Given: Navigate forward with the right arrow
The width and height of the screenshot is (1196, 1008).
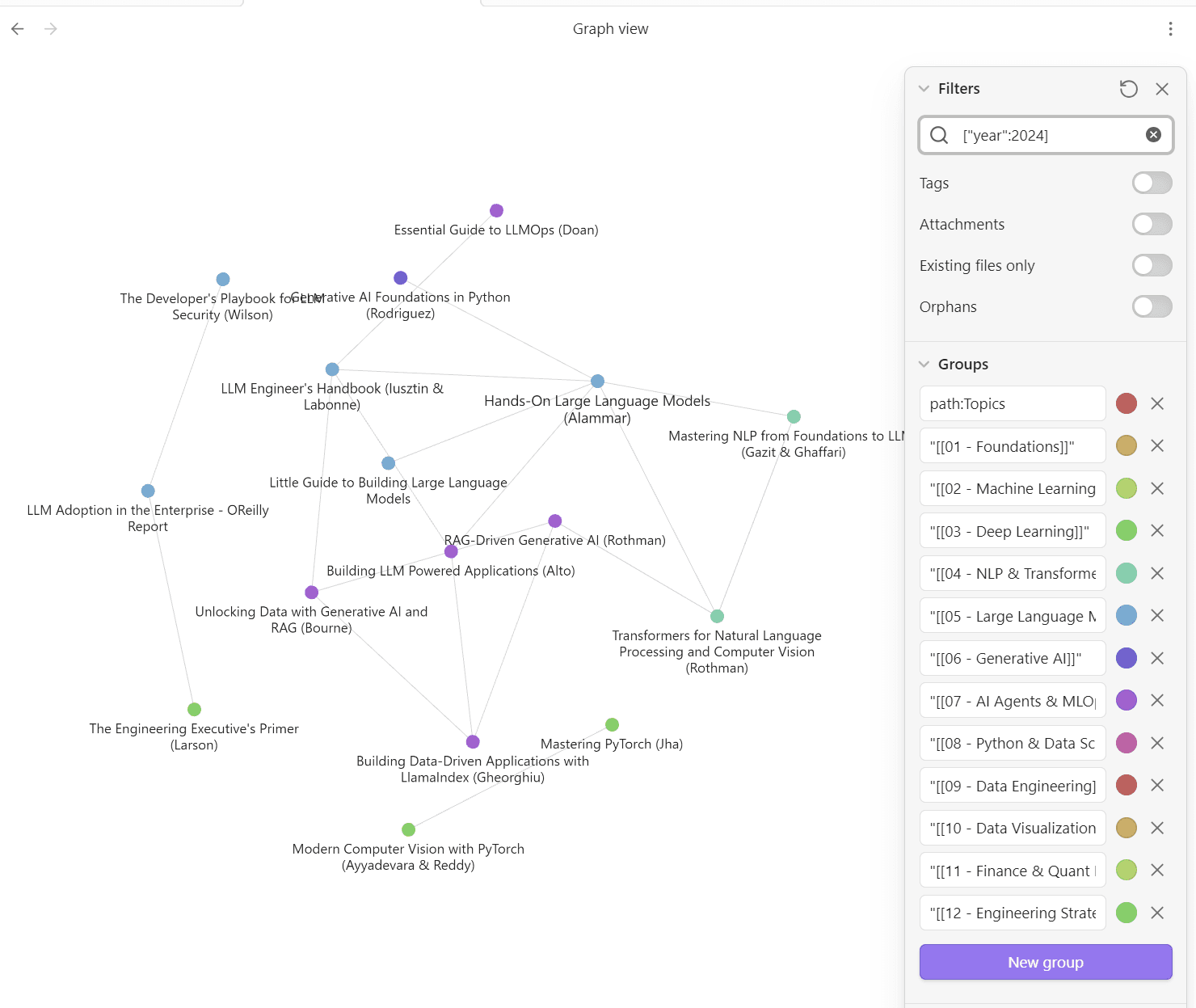Looking at the screenshot, I should coord(51,29).
